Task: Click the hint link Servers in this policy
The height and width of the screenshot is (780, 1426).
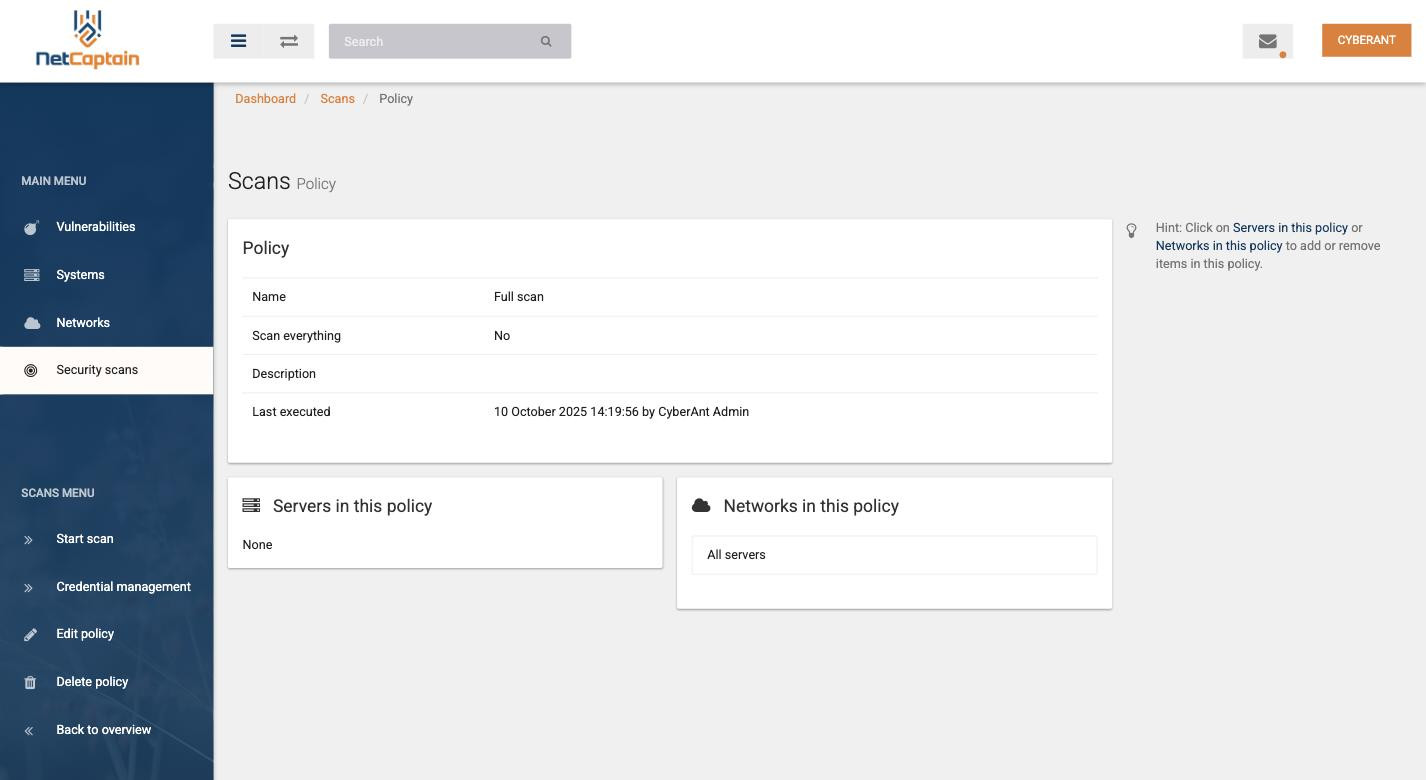Action: tap(1290, 228)
